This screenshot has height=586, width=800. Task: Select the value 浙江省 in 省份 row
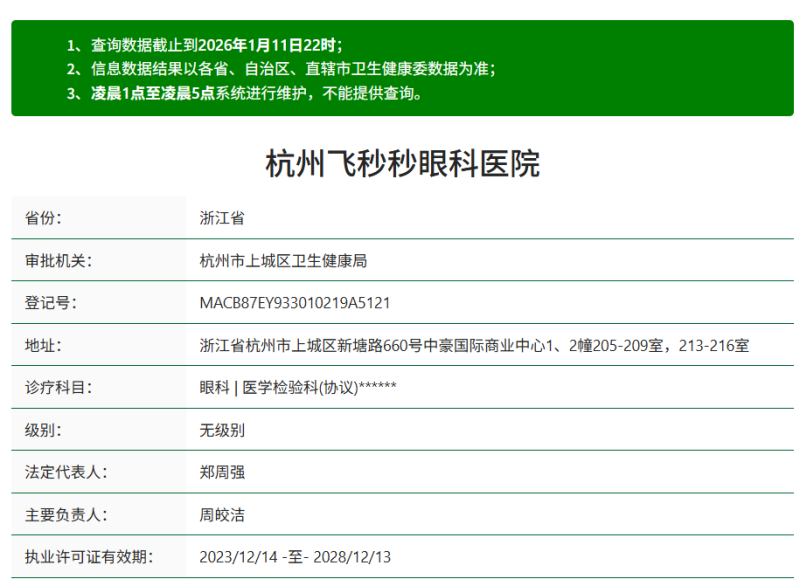coord(222,218)
